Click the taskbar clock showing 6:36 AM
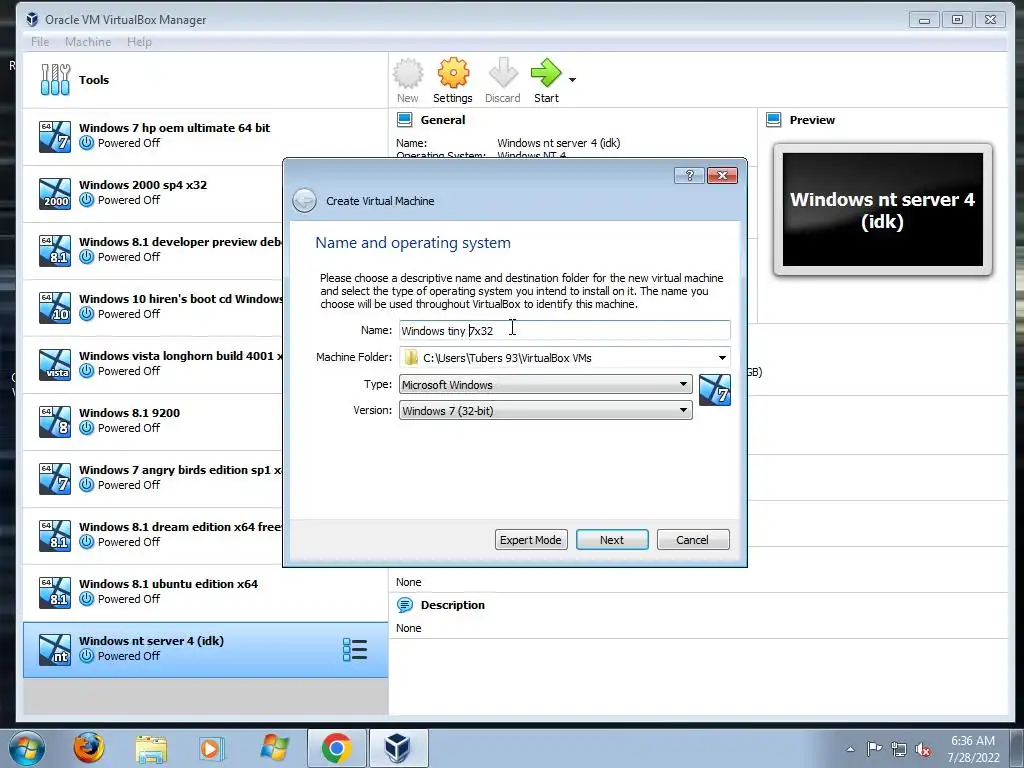 pyautogui.click(x=973, y=749)
